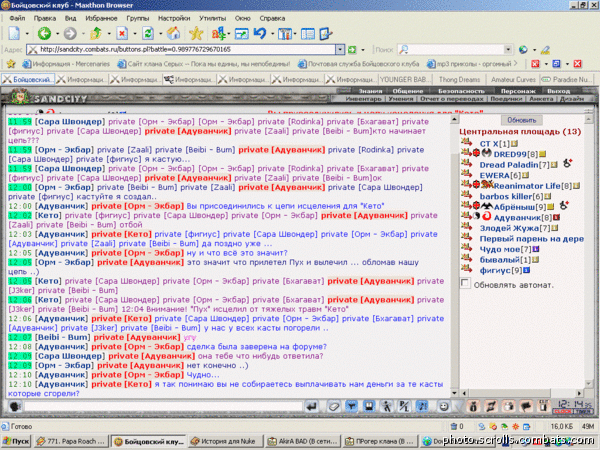Open the Почтовая служба Бойцовского клуба bookmark
This screenshot has height=450, width=600.
(x=359, y=64)
